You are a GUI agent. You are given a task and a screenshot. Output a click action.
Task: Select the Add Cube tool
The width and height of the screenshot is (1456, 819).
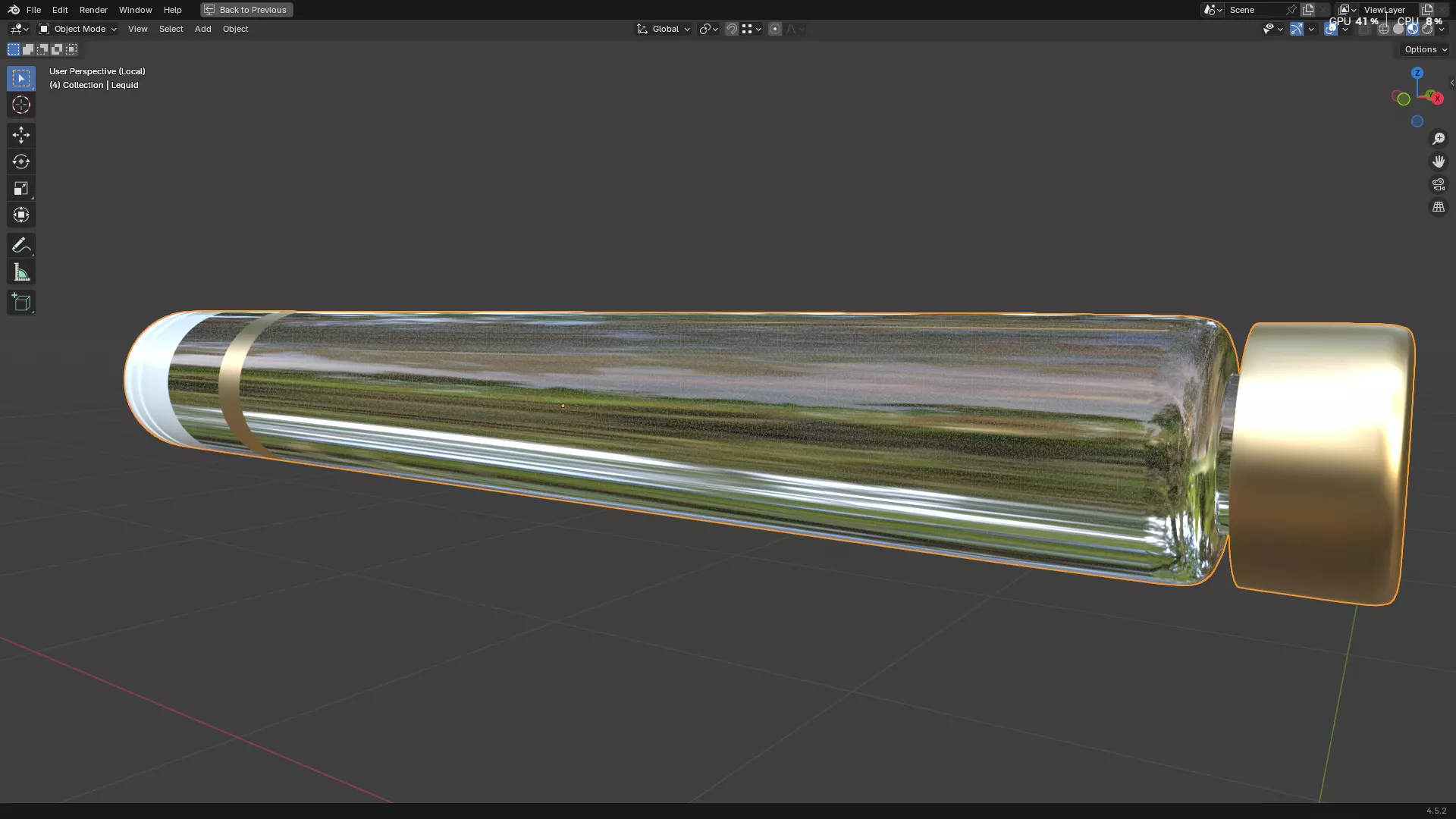point(20,303)
